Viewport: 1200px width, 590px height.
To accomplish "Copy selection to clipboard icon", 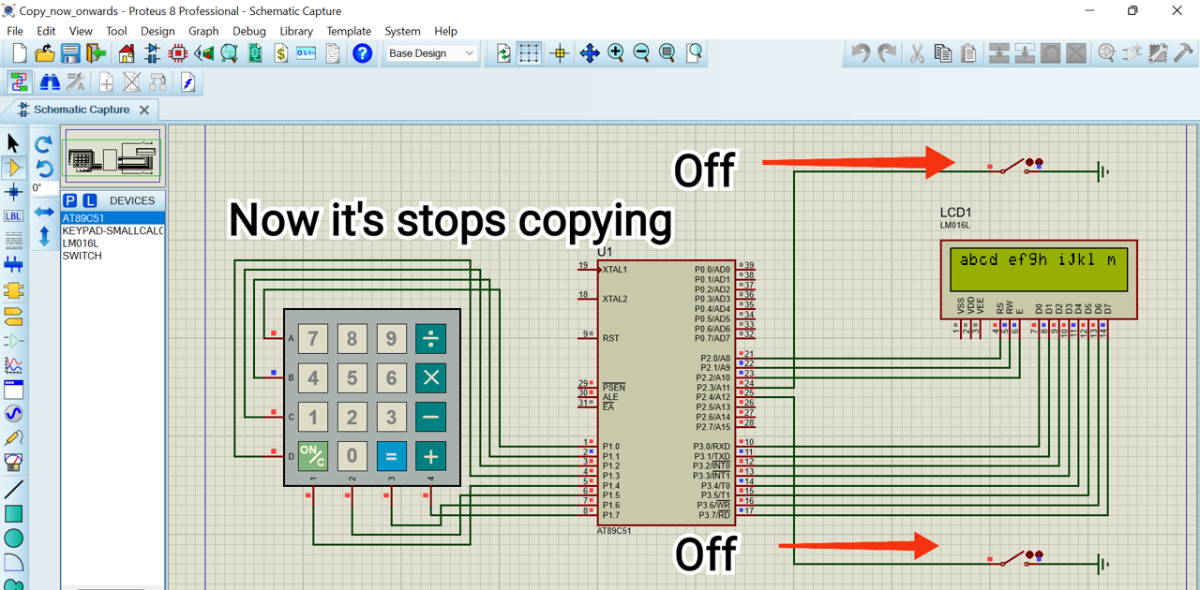I will 943,54.
